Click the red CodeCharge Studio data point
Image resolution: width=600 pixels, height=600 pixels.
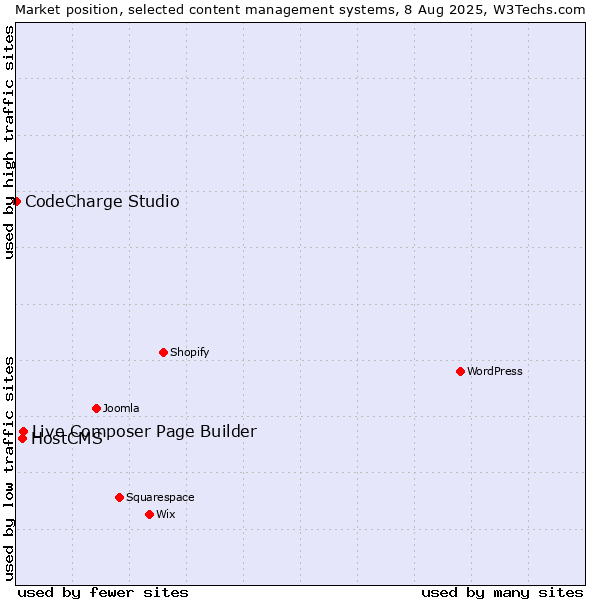[16, 201]
